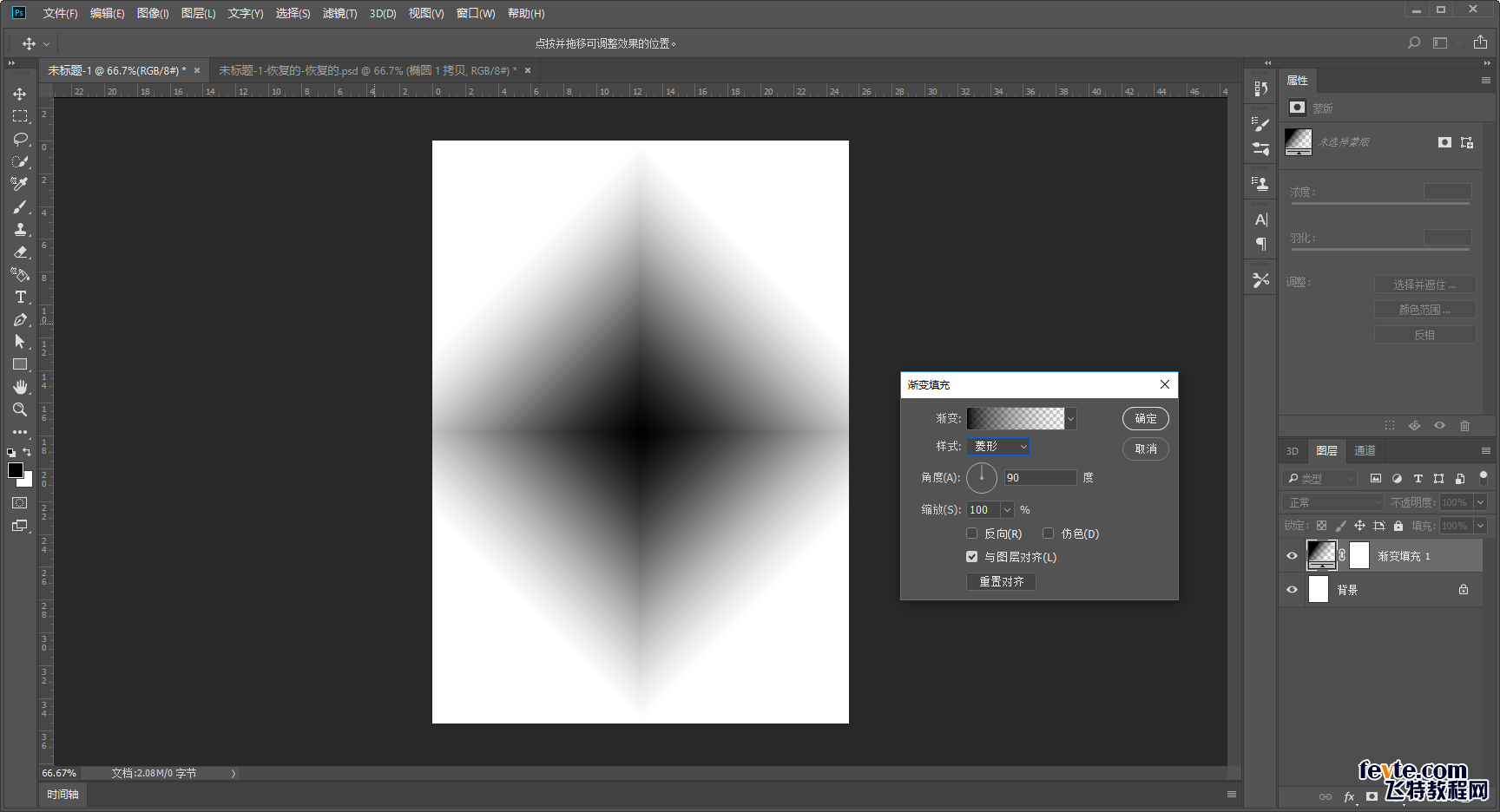Toggle lock transparent pixels icon

tap(1321, 526)
